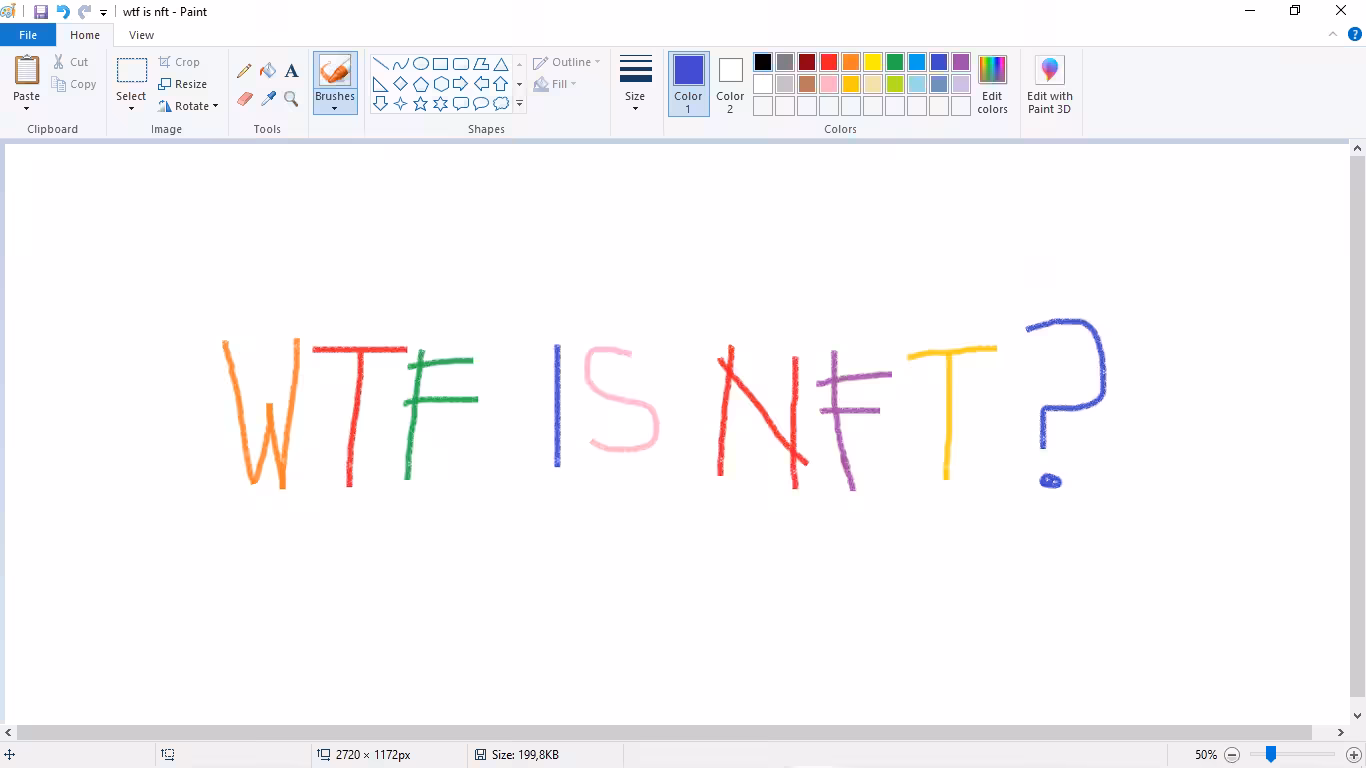
Task: Zoom out with minus button
Action: tap(1232, 755)
